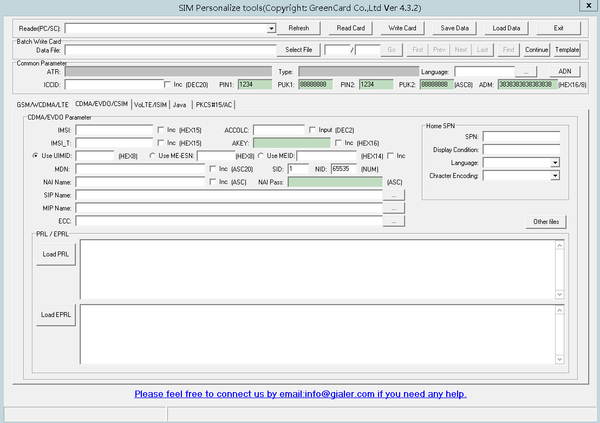
Task: Enable the Inc checkbox next to IMSI
Action: (161, 130)
